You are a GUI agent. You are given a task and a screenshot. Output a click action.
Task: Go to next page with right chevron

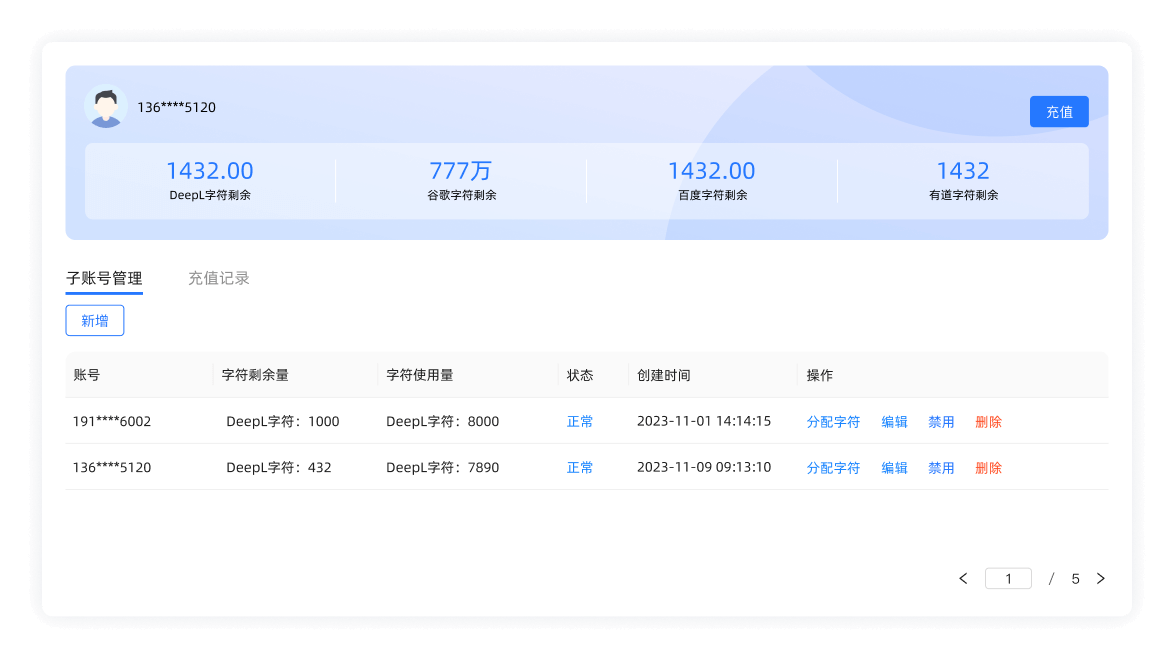point(1101,578)
